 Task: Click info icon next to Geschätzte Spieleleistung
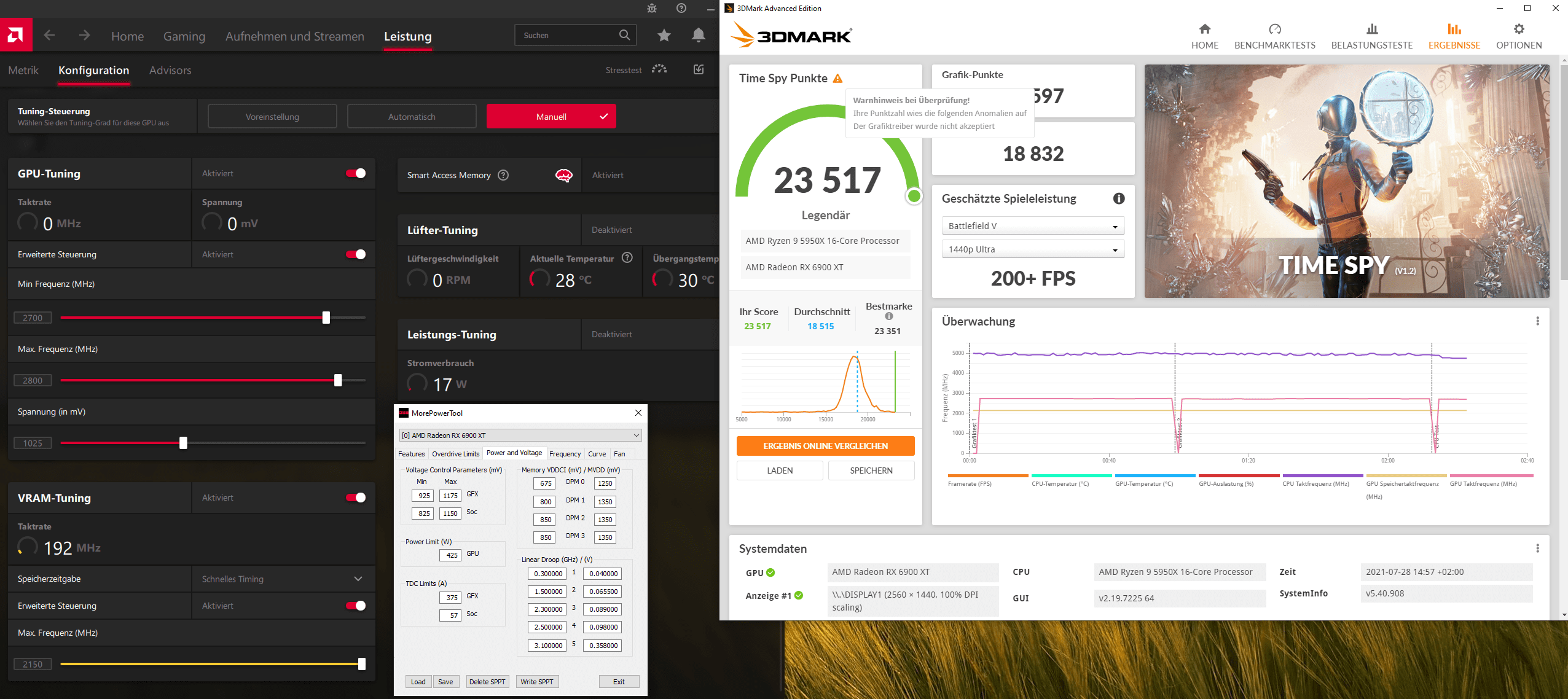[x=1118, y=198]
